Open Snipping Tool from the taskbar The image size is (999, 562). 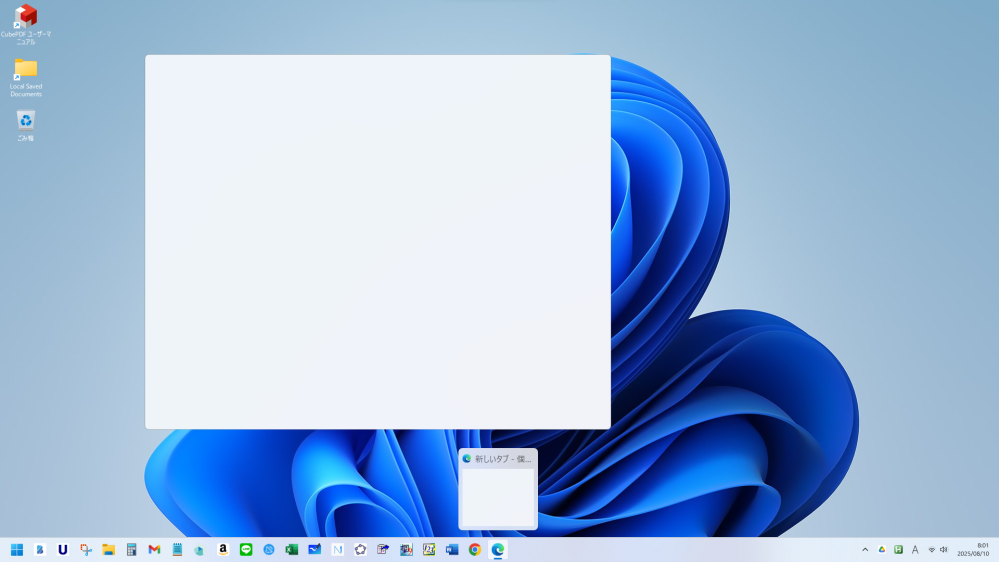coord(86,549)
